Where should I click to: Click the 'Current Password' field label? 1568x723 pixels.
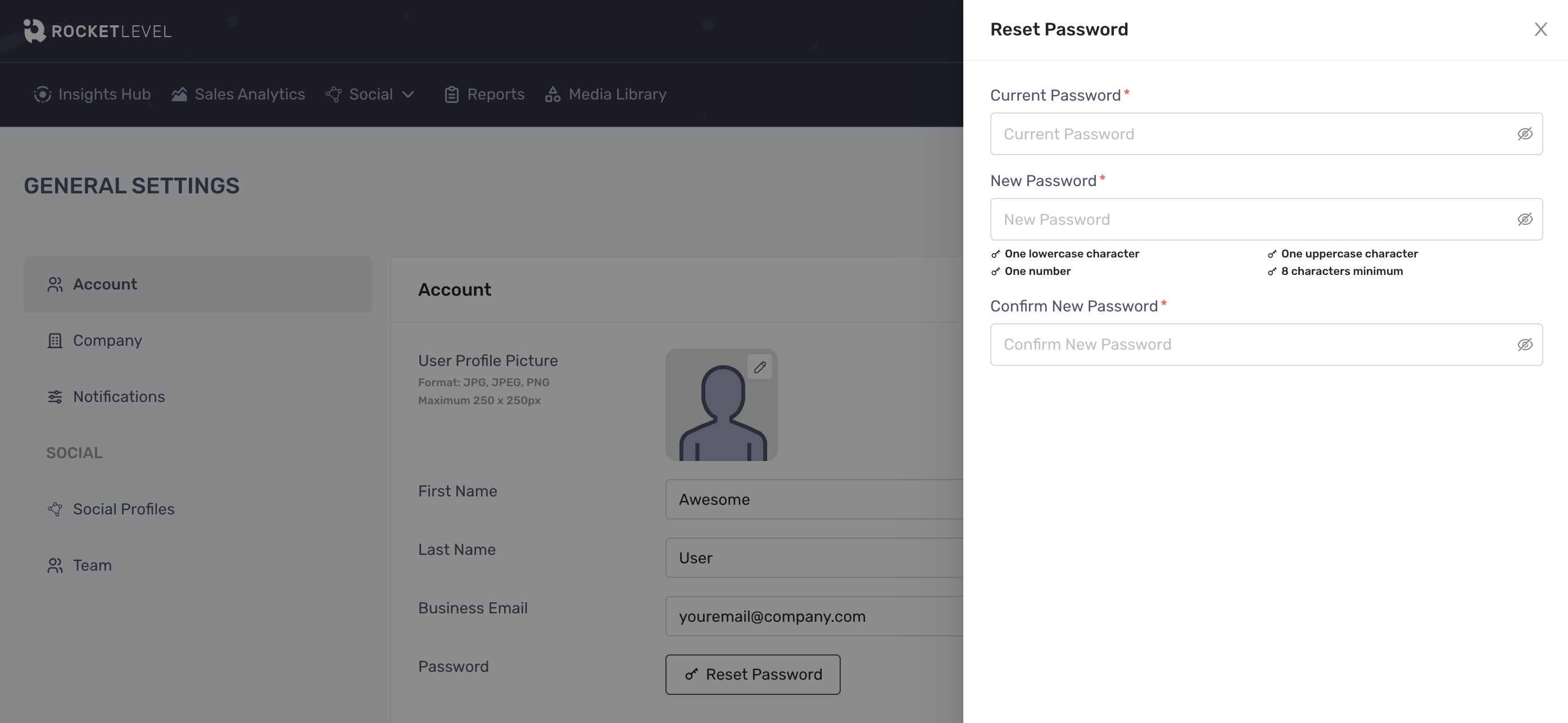pyautogui.click(x=1055, y=96)
